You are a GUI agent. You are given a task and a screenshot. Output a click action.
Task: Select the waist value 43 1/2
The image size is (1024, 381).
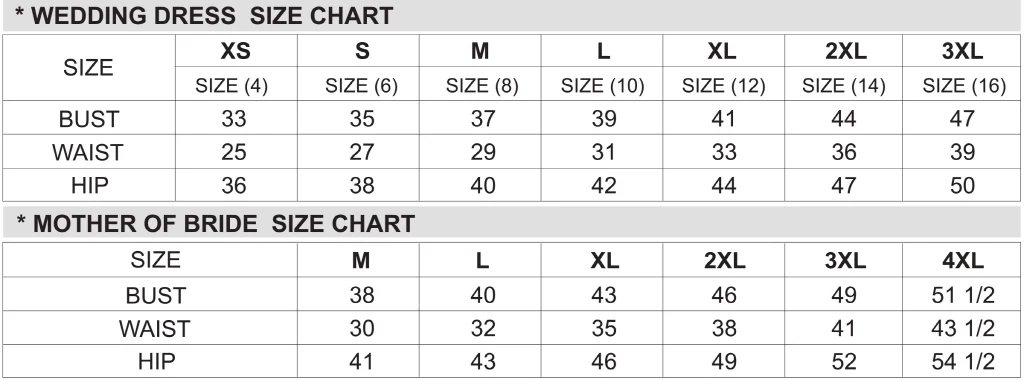pos(963,328)
